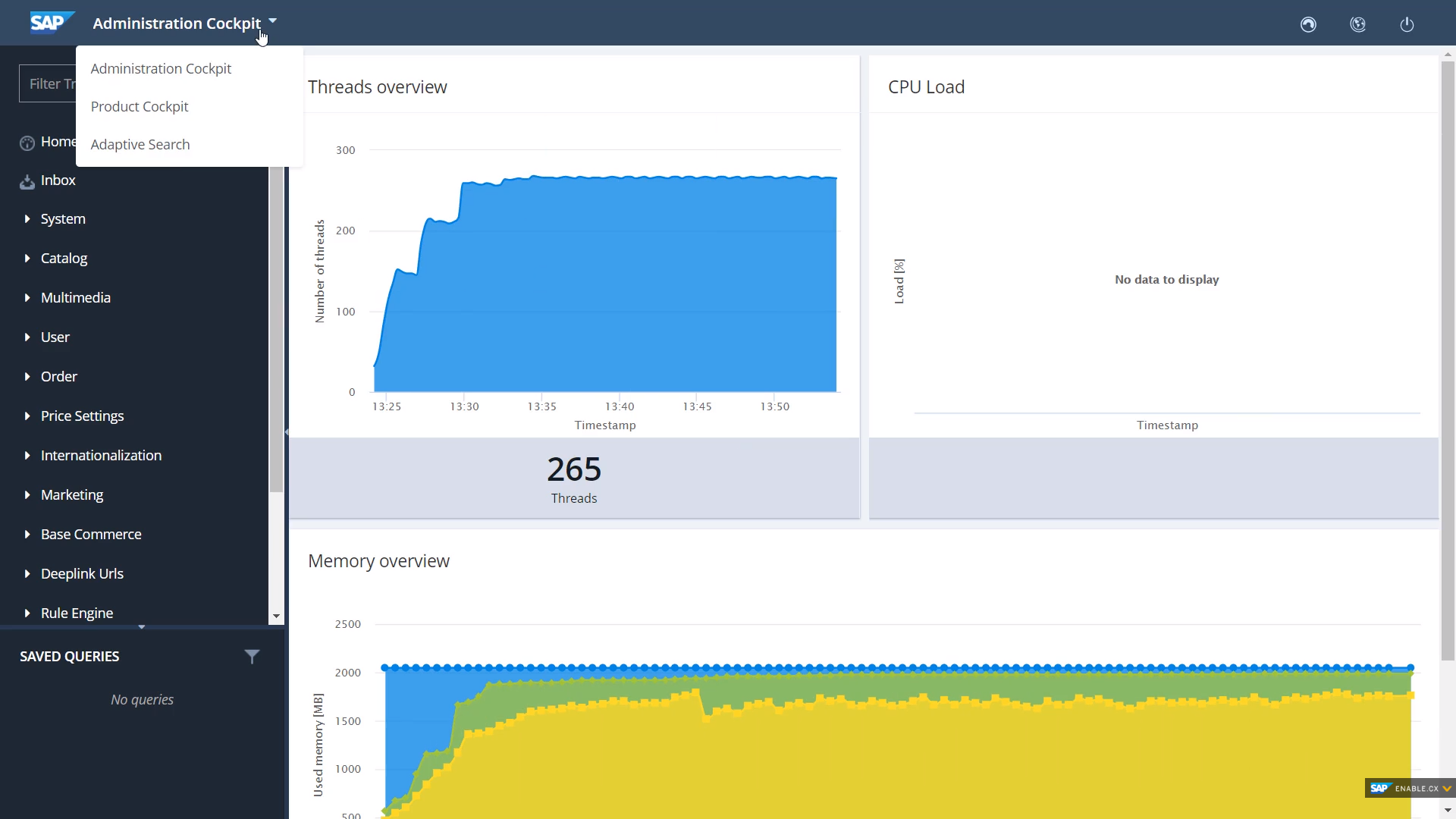Click the Home dashboard icon in sidebar
This screenshot has height=819, width=1456.
27,143
